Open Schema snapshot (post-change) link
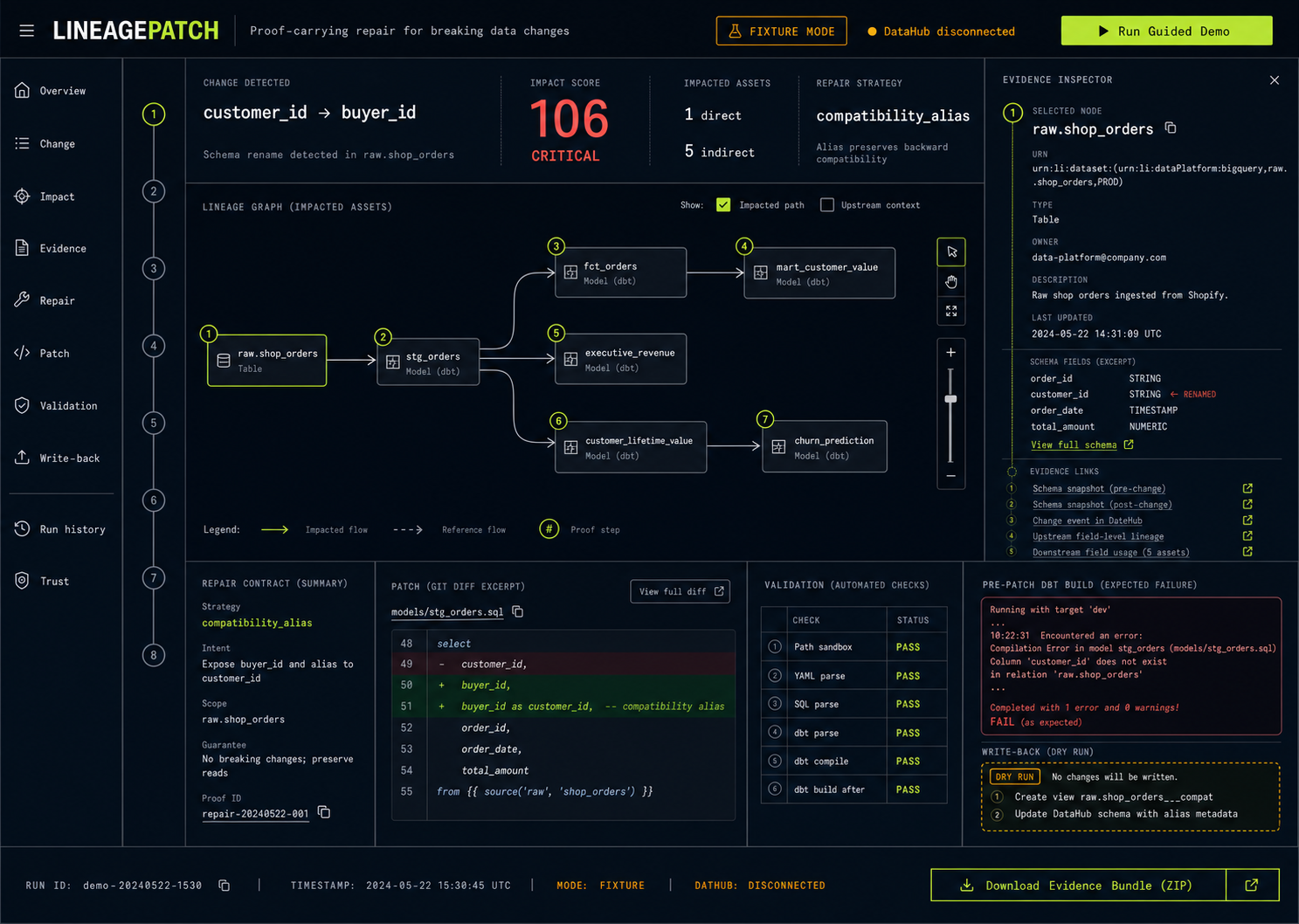This screenshot has height=924, width=1299. click(x=1102, y=504)
